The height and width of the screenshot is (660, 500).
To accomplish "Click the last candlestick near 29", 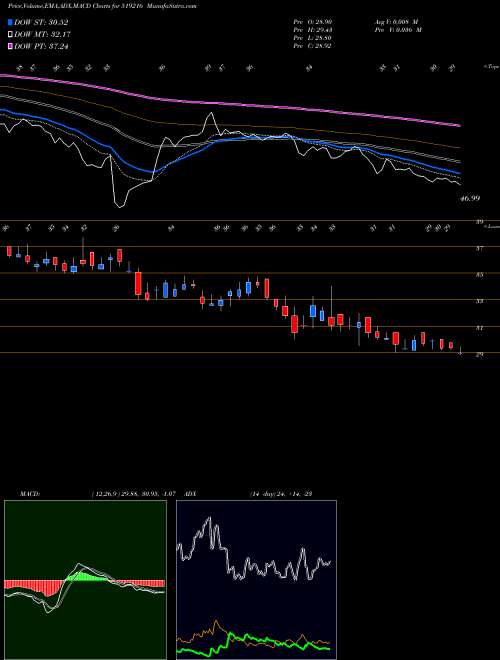I will point(460,351).
